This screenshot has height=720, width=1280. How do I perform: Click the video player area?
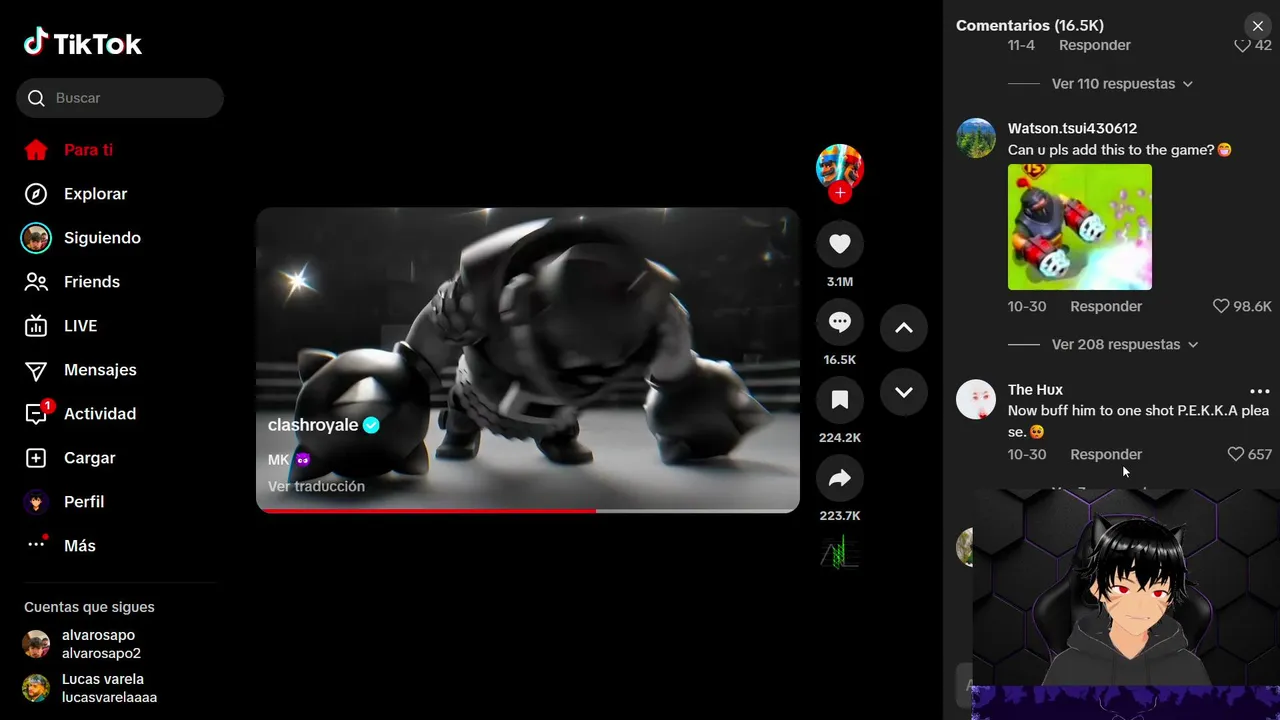pyautogui.click(x=528, y=360)
